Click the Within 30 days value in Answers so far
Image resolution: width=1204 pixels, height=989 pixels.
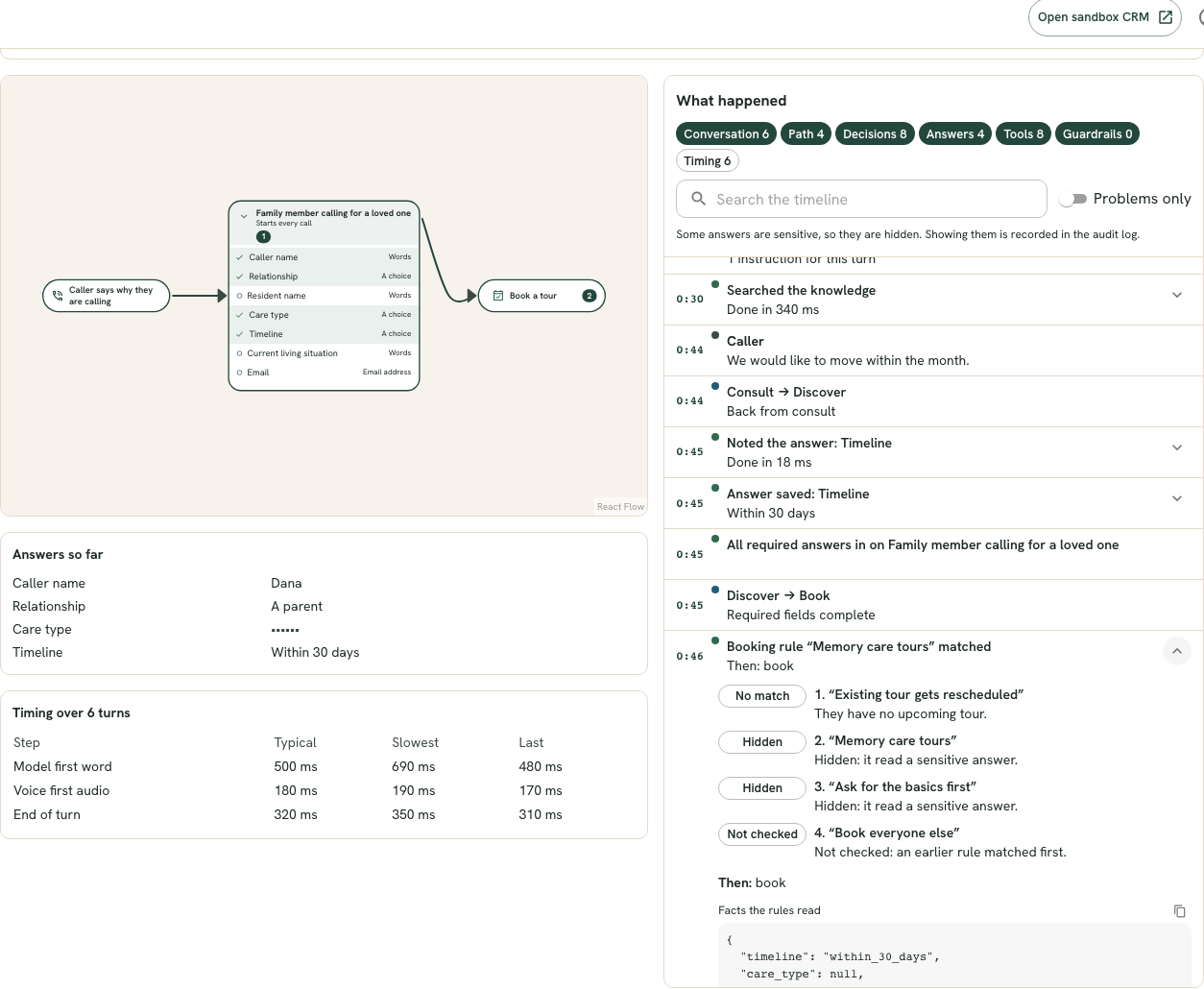coord(315,653)
